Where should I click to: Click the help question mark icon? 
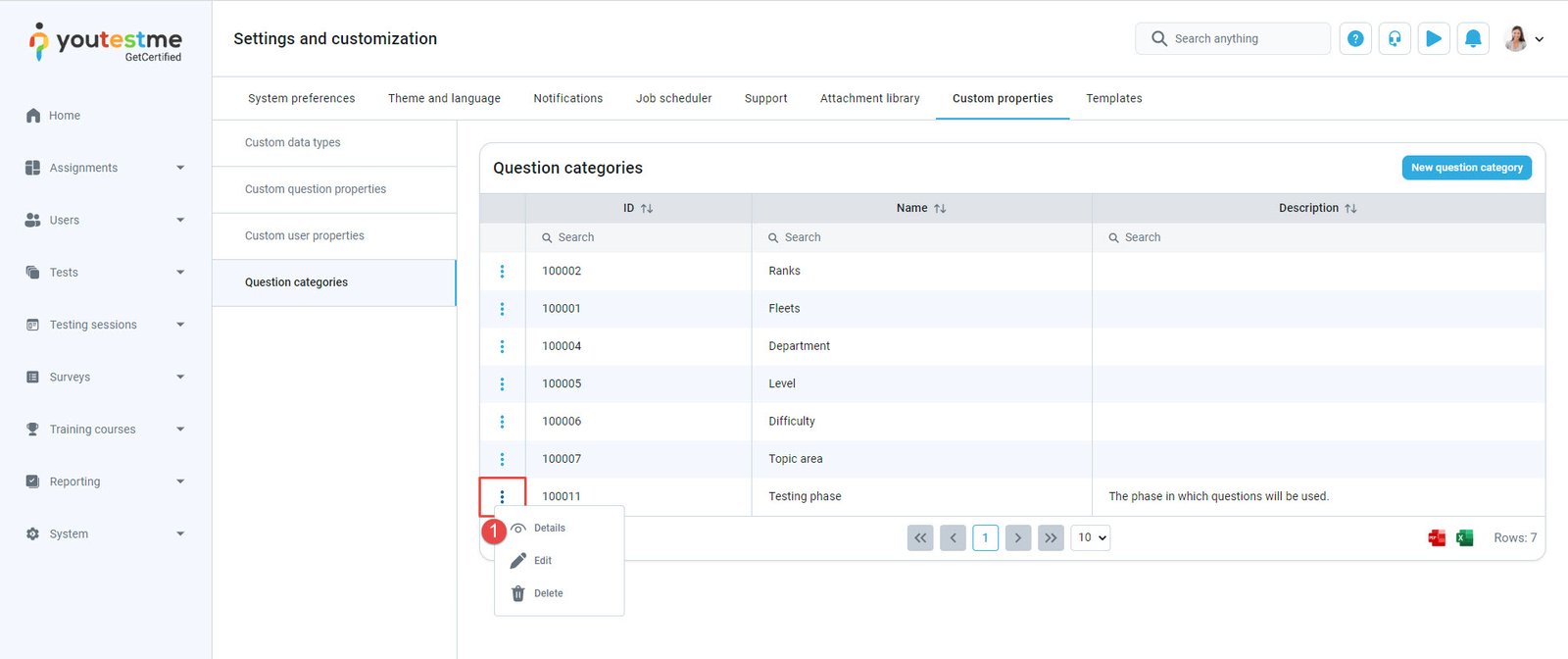(x=1354, y=39)
